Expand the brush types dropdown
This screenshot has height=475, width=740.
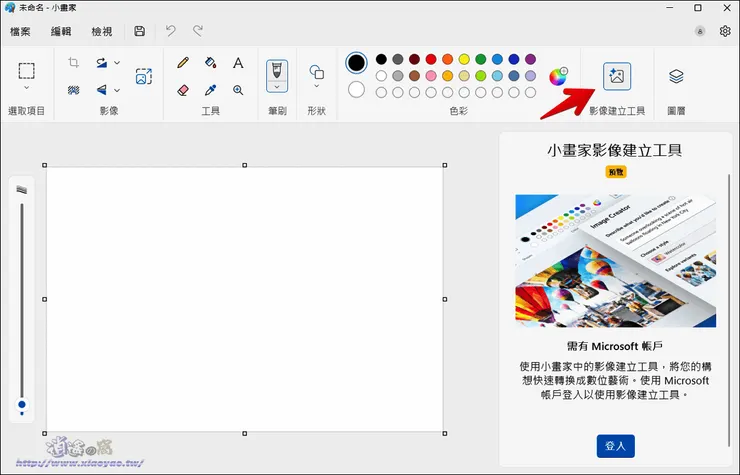coord(277,87)
